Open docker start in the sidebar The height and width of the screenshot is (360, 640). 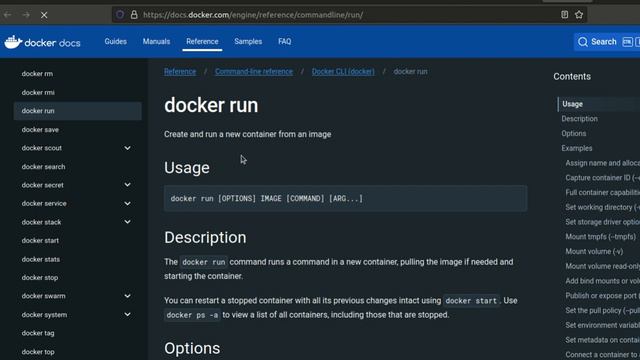(x=40, y=241)
